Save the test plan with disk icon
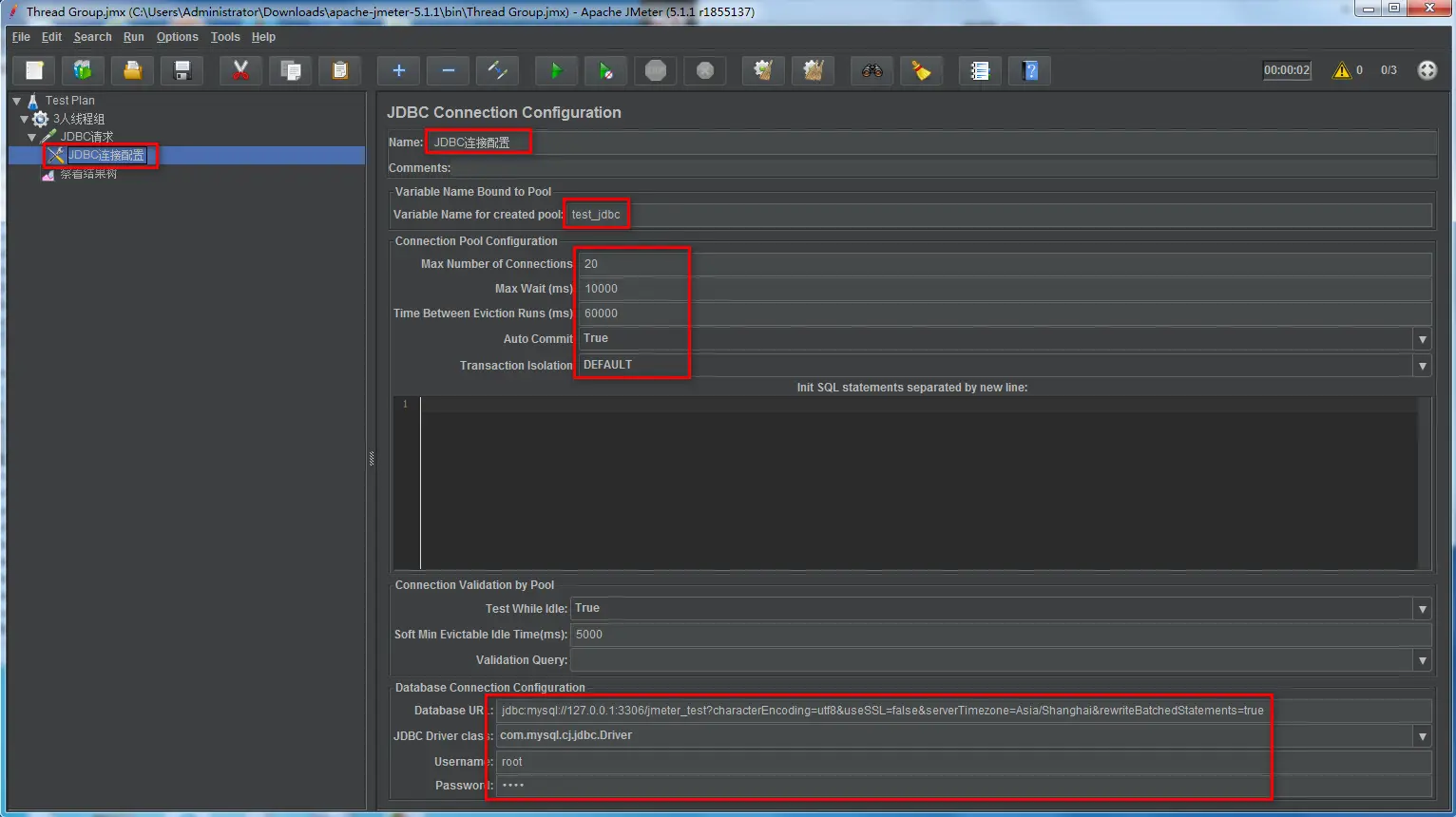 182,70
